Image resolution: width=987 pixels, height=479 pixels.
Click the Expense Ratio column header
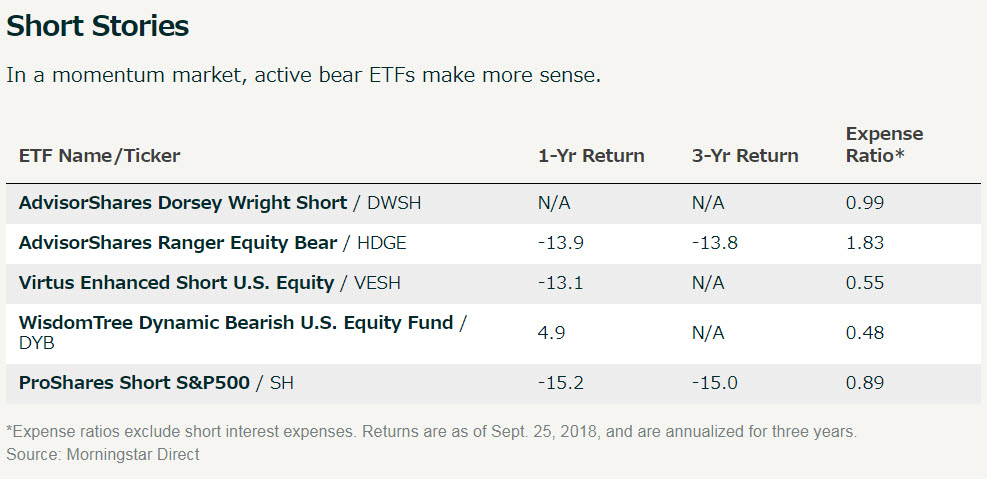884,145
